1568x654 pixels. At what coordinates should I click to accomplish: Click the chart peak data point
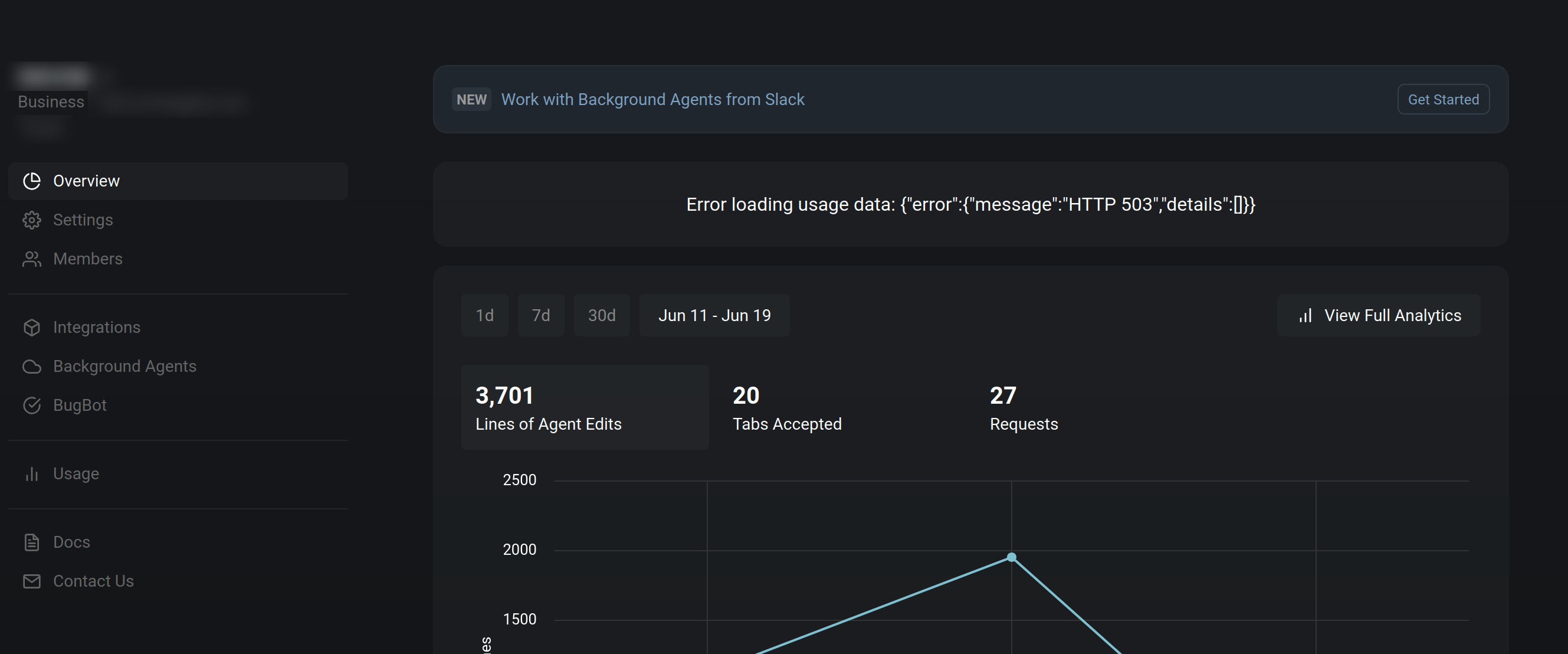pos(1012,557)
